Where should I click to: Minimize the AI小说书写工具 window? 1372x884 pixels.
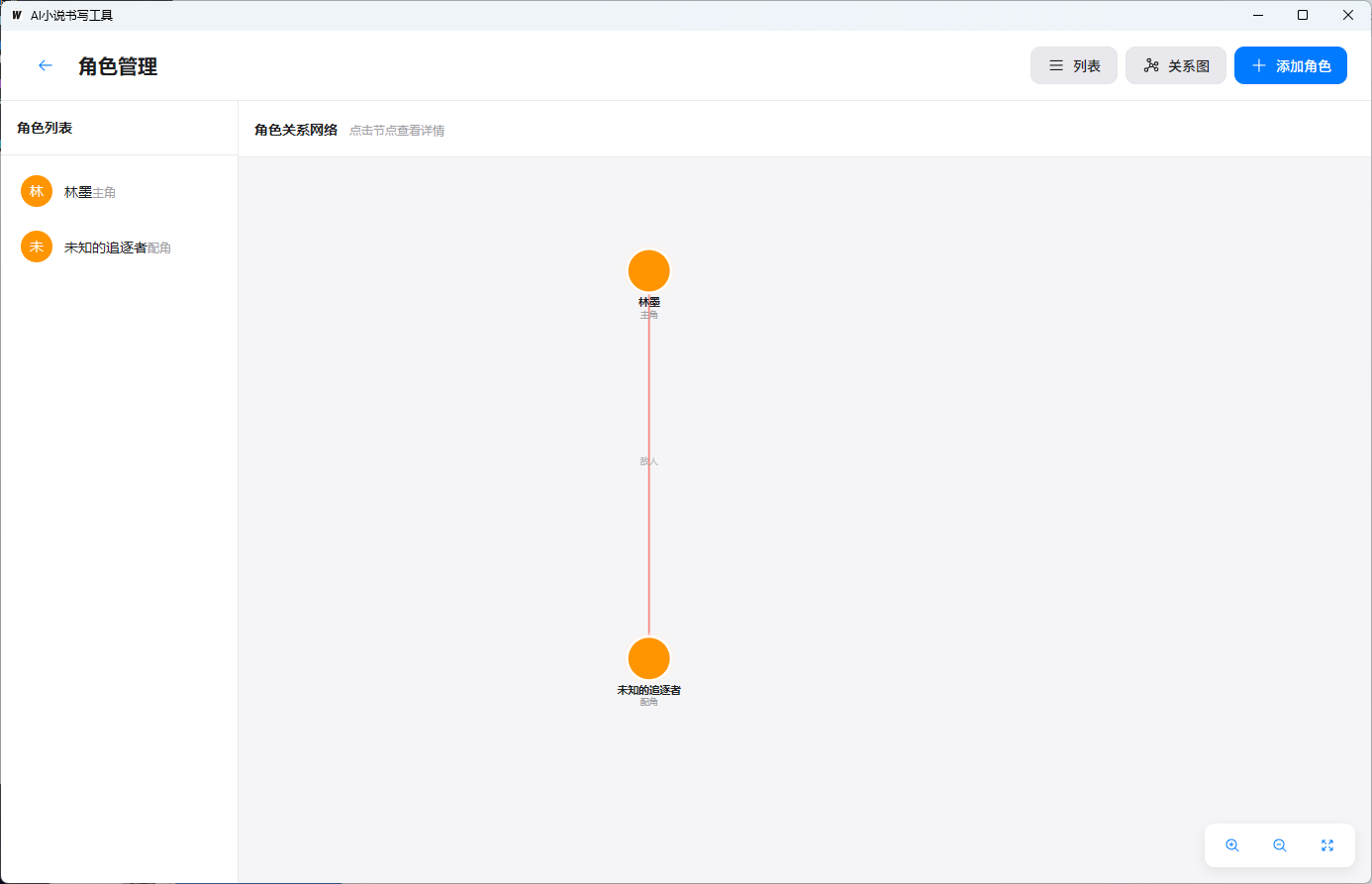1258,15
